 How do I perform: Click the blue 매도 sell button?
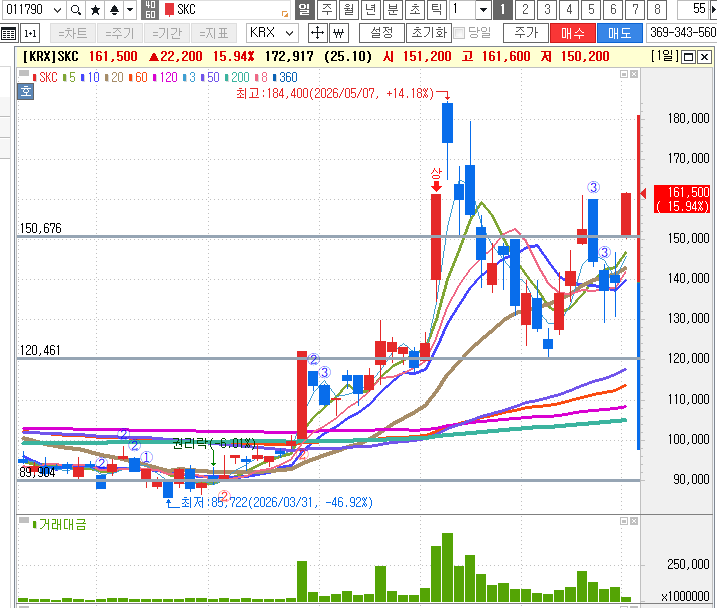point(620,33)
